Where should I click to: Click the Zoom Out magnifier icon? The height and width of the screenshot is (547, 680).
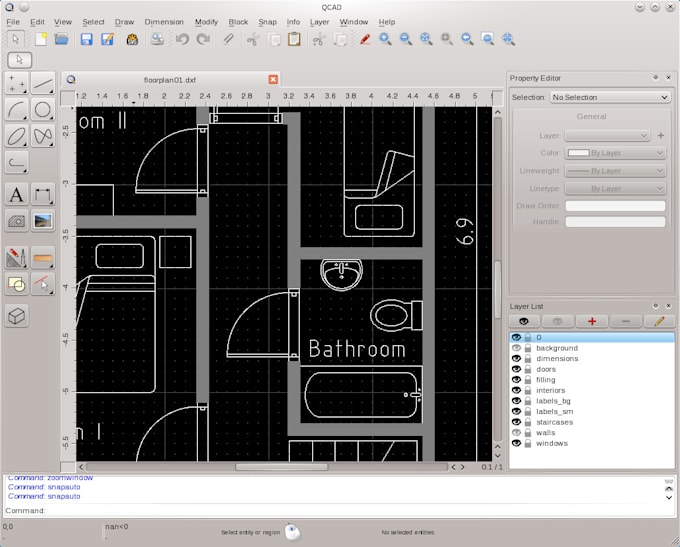[x=406, y=39]
